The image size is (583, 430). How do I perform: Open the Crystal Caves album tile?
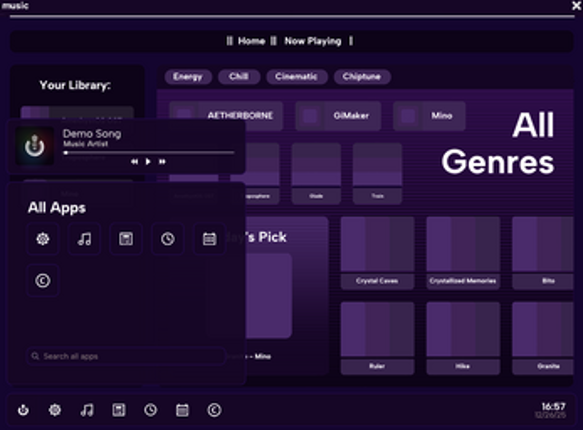click(377, 253)
